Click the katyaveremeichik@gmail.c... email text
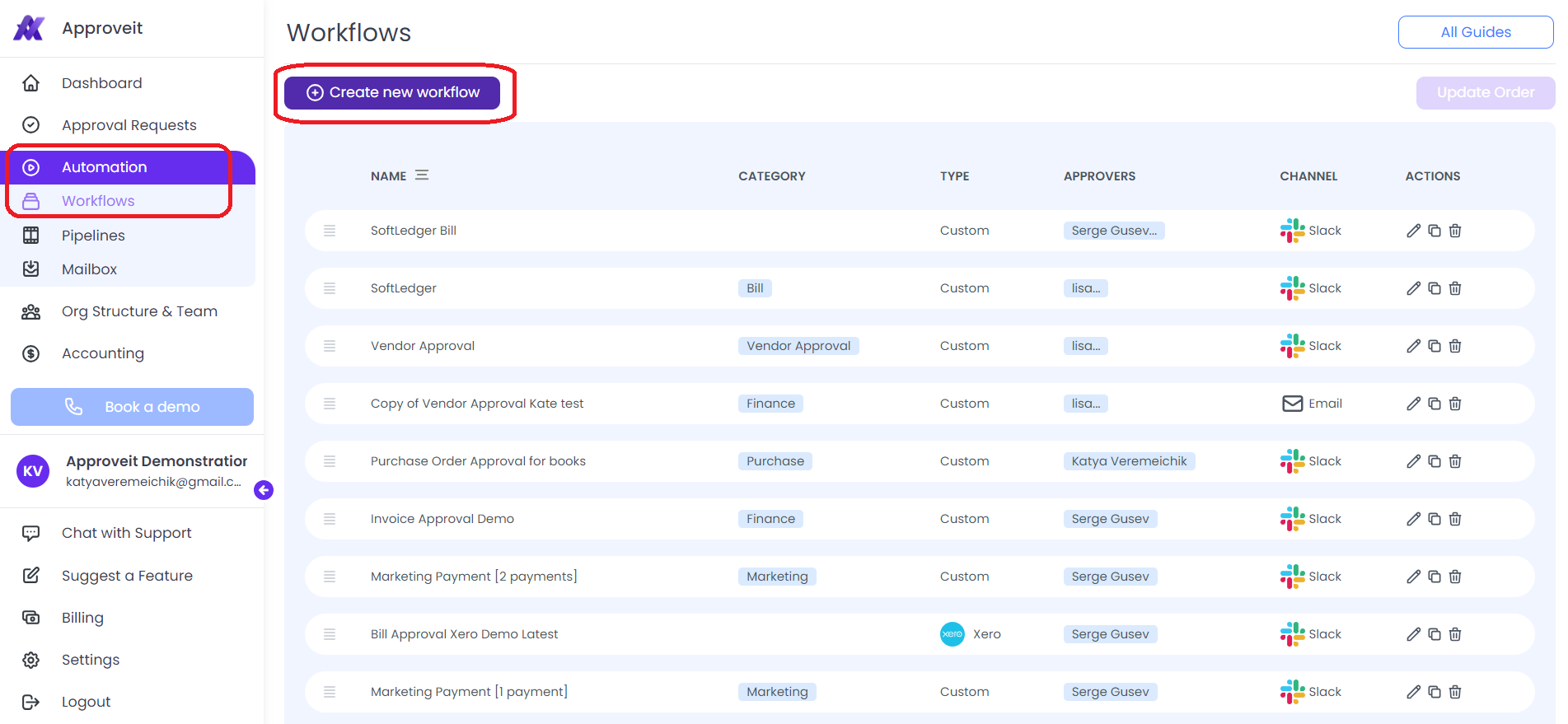Screen dimensions: 1568x724 153,482
